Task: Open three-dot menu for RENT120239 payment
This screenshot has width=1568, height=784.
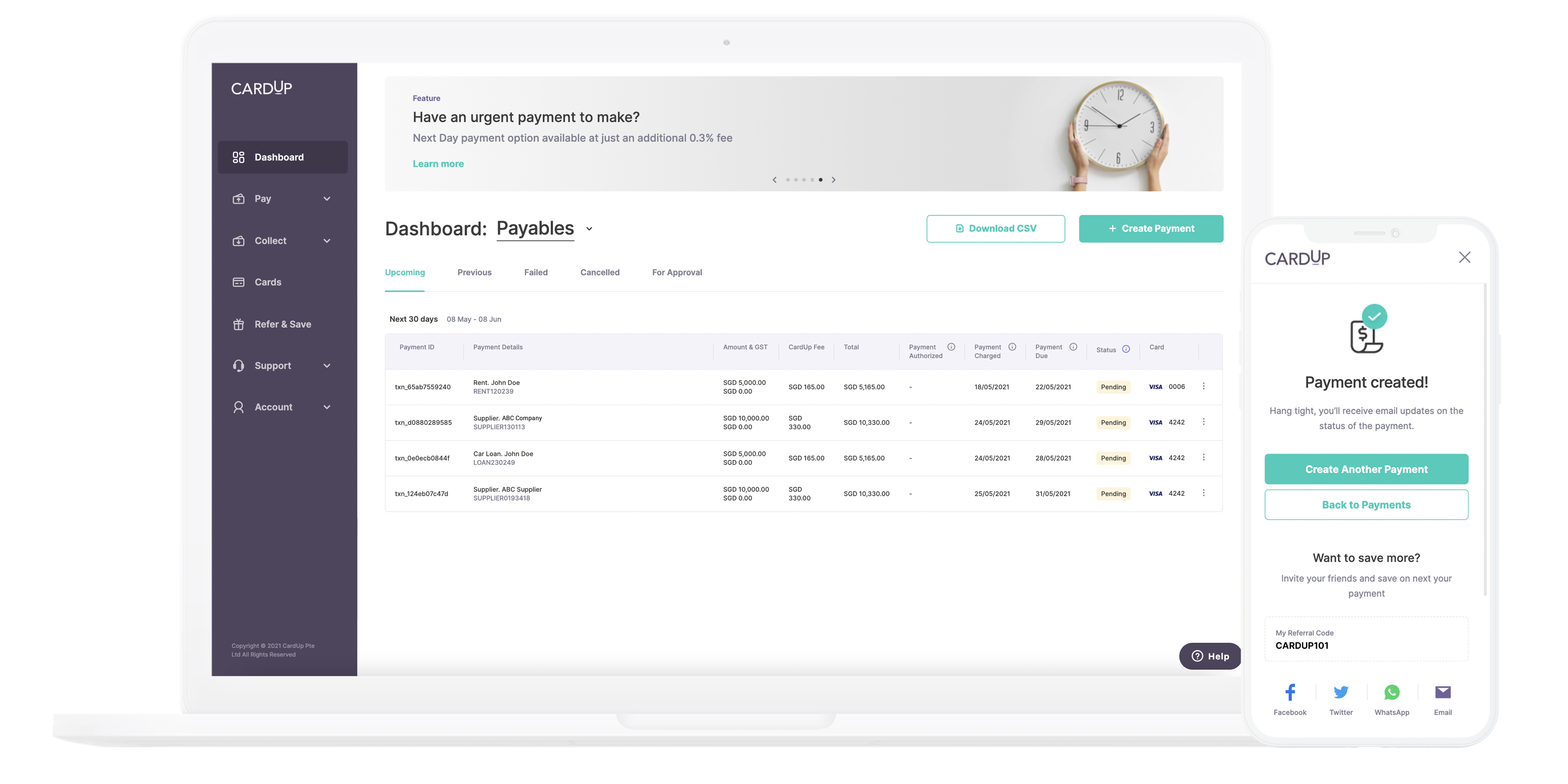Action: (1203, 387)
